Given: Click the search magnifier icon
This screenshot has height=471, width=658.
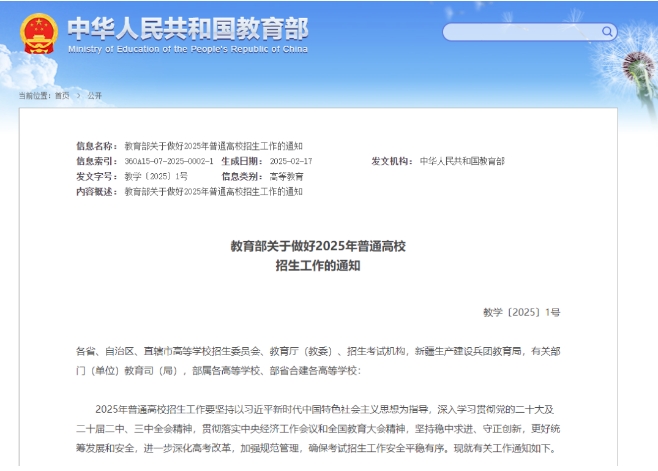Looking at the screenshot, I should tap(607, 31).
